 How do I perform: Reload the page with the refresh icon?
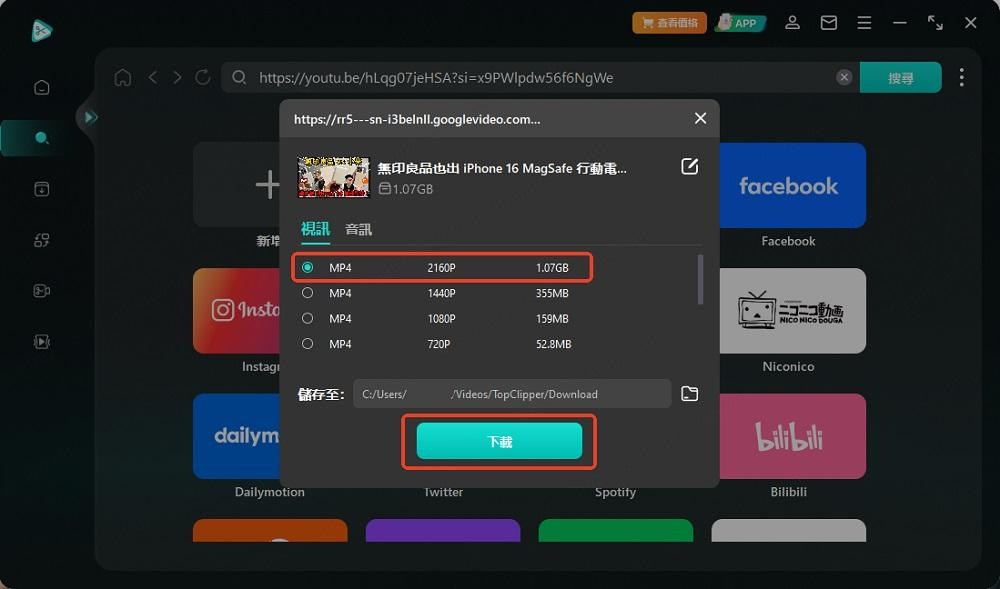coord(203,78)
